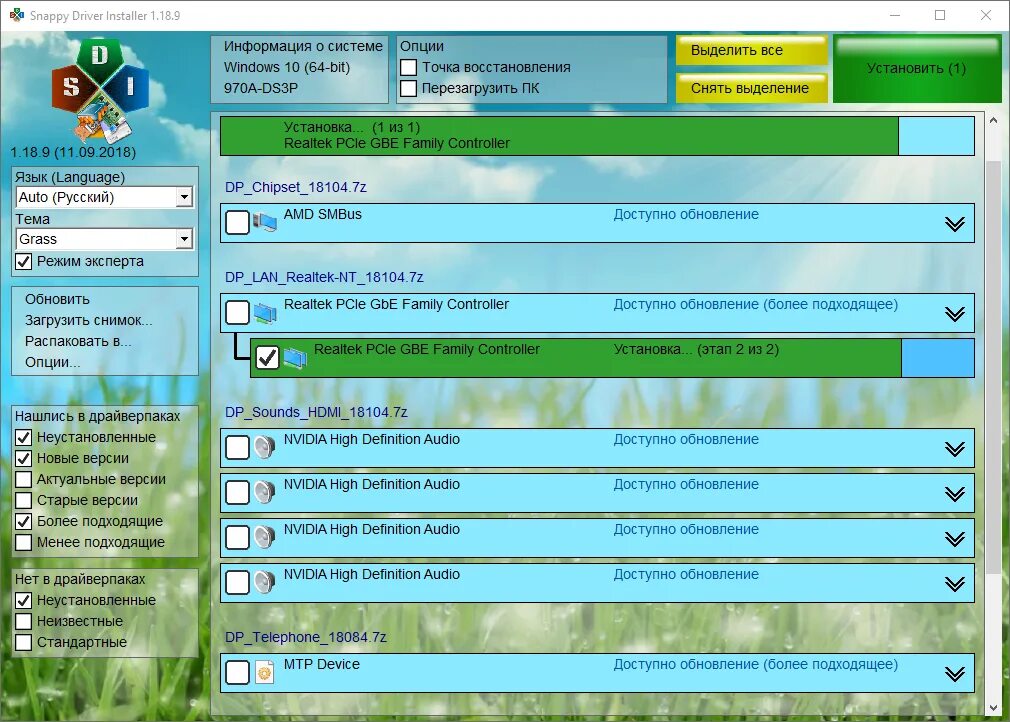Screen dimensions: 1010x722
Task: Toggle the Режим эксперта checkbox
Action: click(x=23, y=261)
